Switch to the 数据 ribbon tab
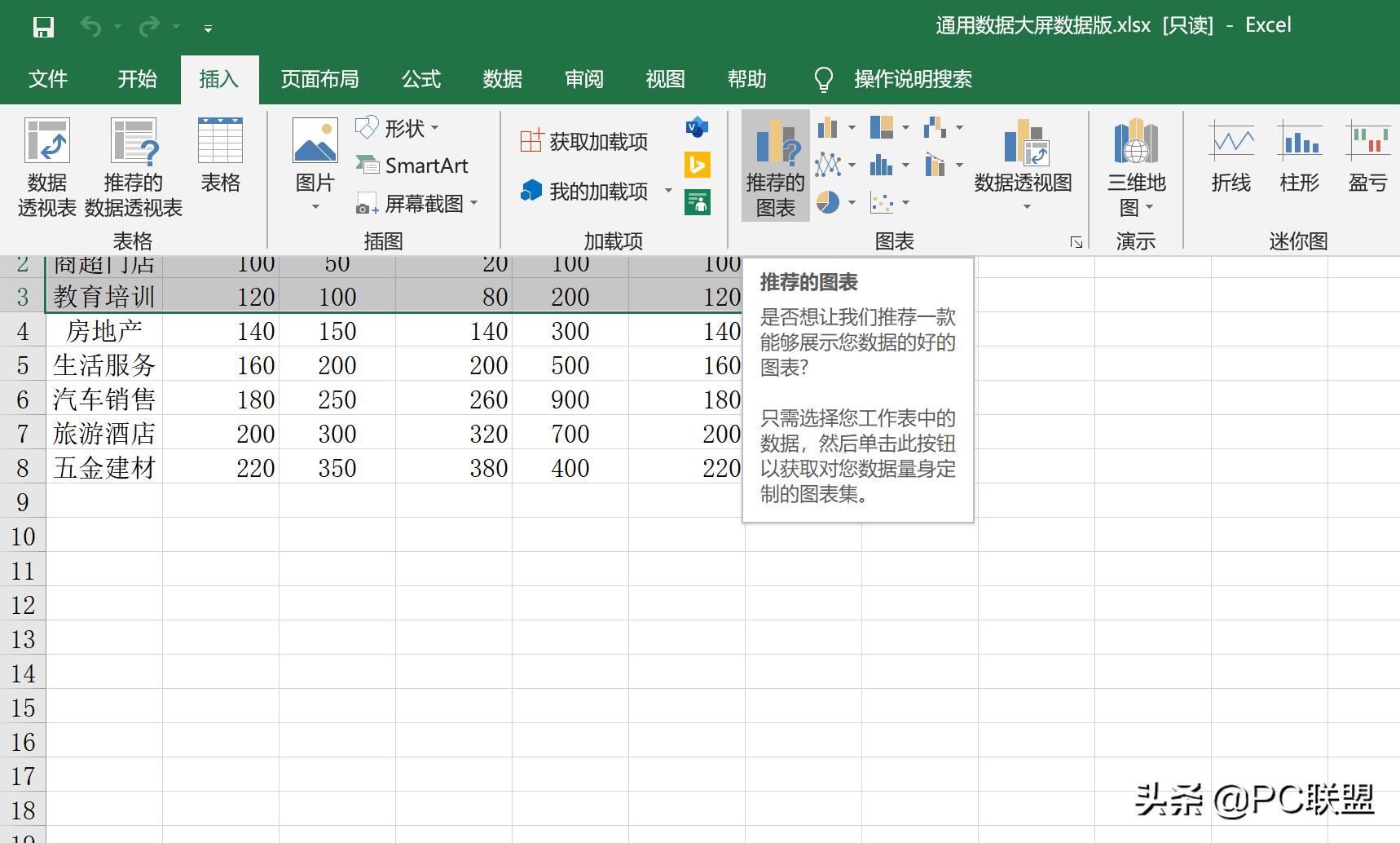1400x843 pixels. click(503, 79)
